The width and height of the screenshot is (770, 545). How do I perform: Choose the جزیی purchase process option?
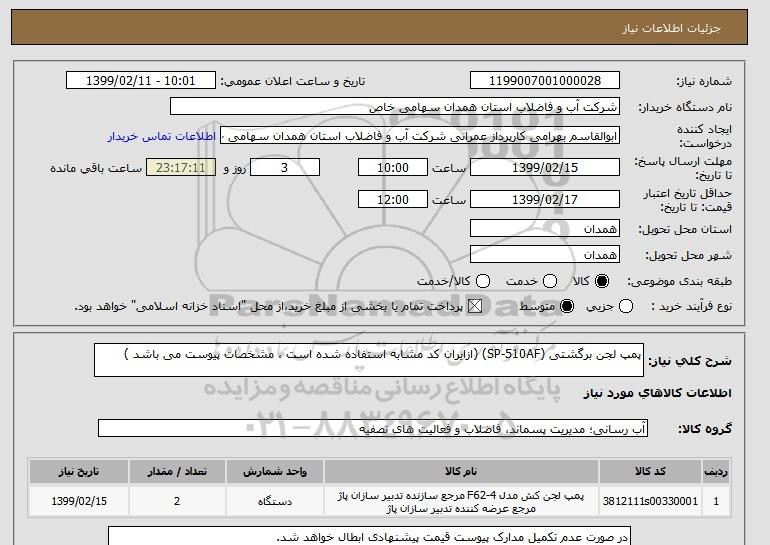click(x=626, y=306)
